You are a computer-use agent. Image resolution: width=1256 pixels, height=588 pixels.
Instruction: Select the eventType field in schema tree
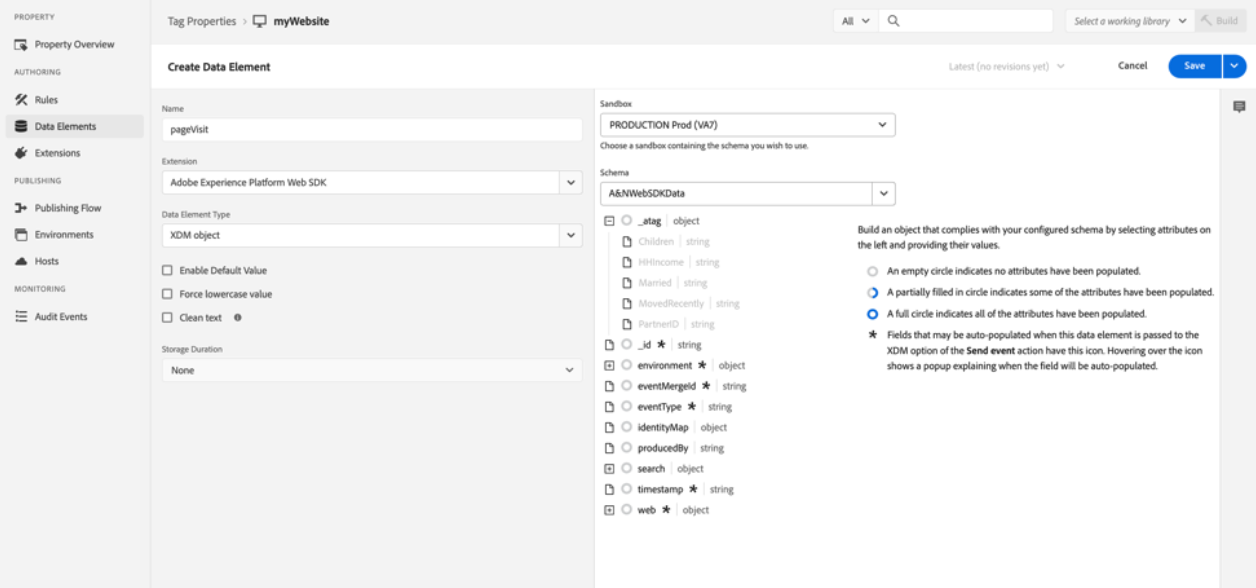pyautogui.click(x=659, y=407)
